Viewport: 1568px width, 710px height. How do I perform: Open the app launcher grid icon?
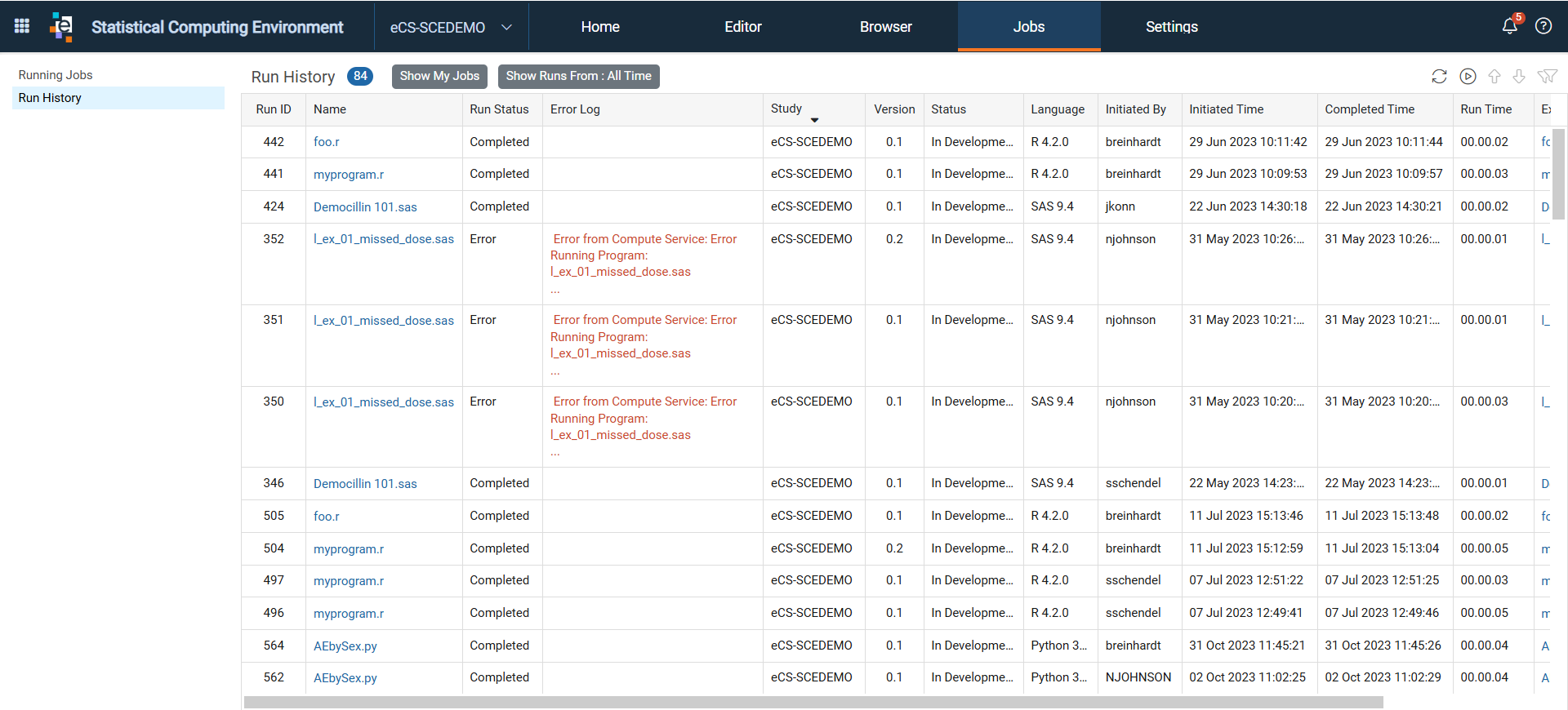(22, 26)
